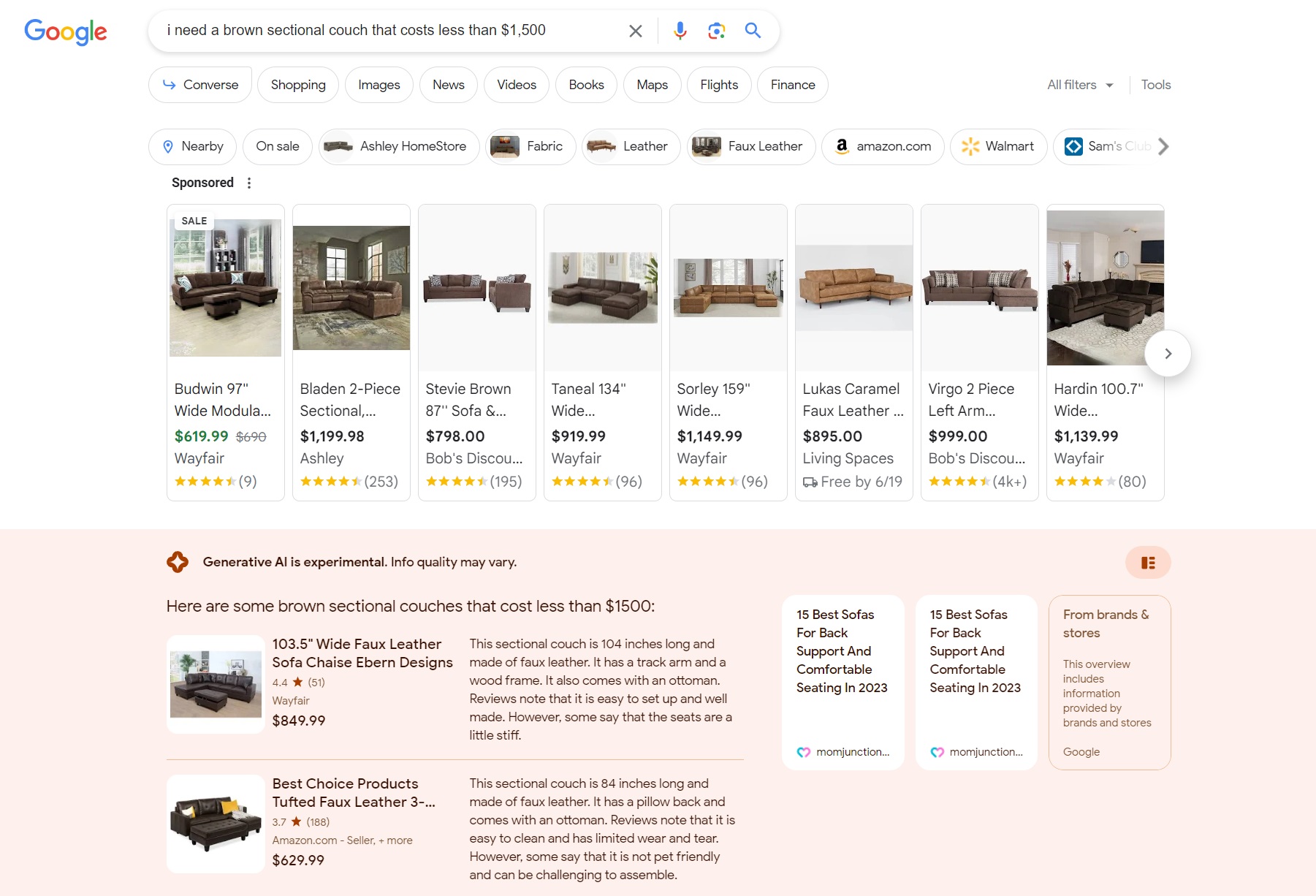This screenshot has width=1316, height=896.
Task: Switch to Shopping tab
Action: (298, 85)
